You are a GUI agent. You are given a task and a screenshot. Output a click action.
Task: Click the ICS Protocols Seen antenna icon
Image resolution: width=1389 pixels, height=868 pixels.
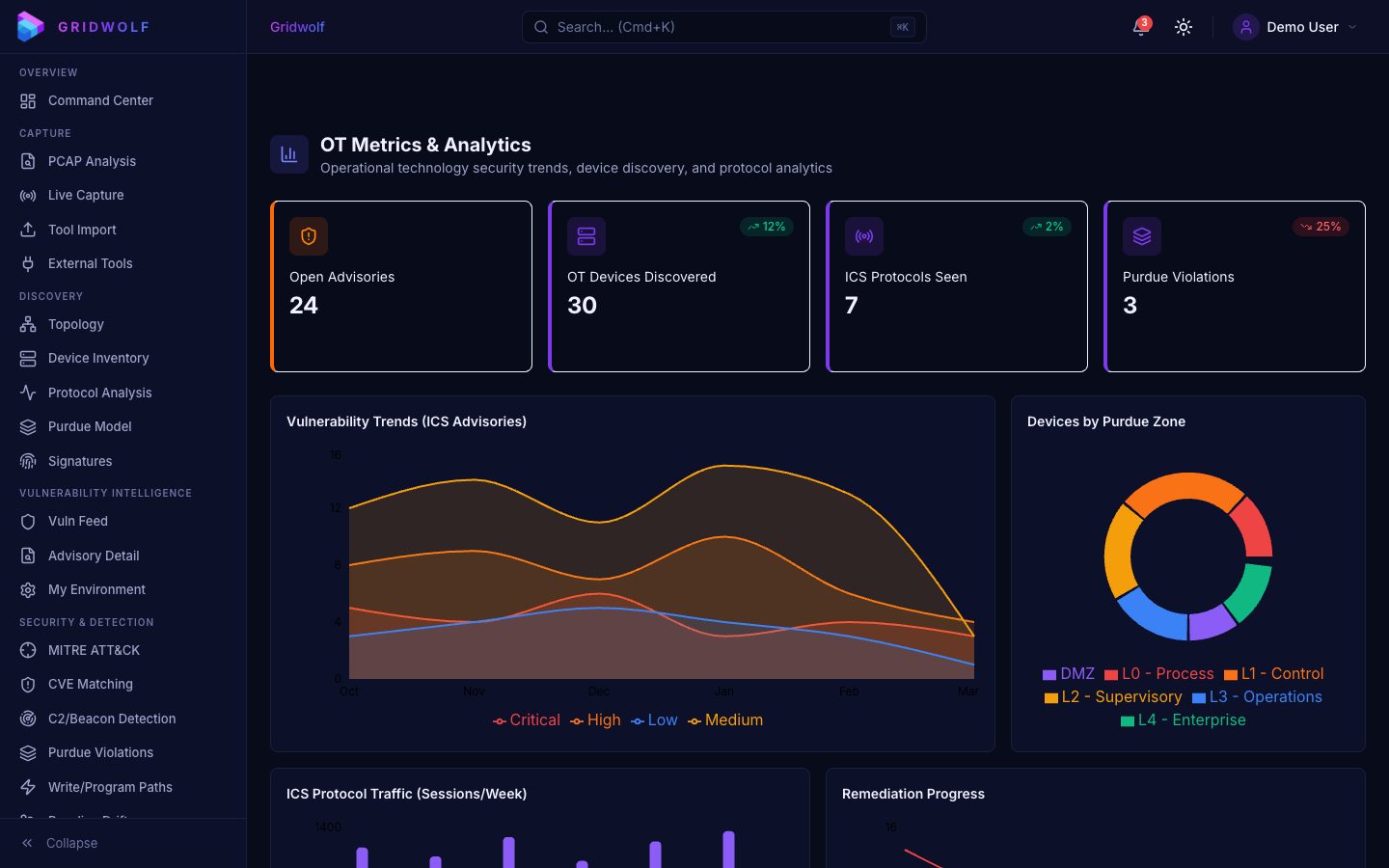coord(864,235)
